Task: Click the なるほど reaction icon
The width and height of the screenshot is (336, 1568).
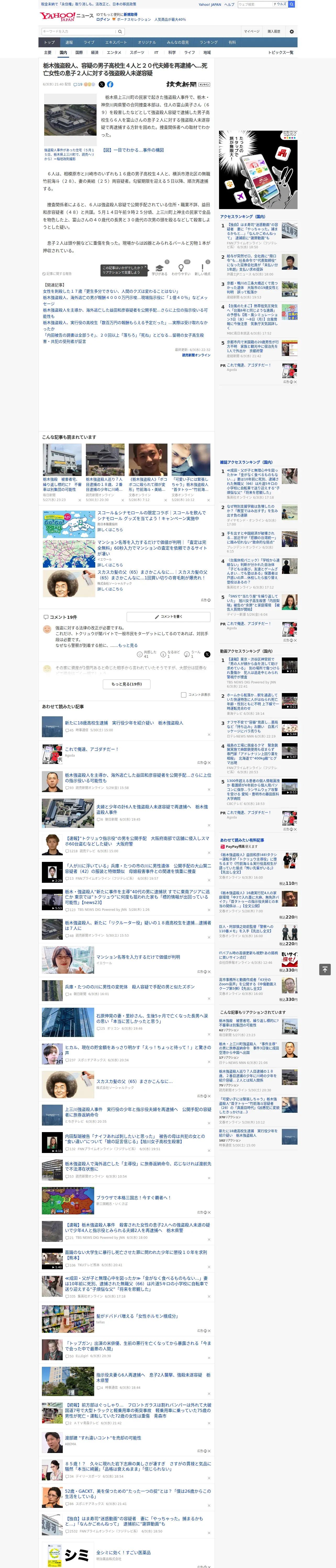Action: 164,654
